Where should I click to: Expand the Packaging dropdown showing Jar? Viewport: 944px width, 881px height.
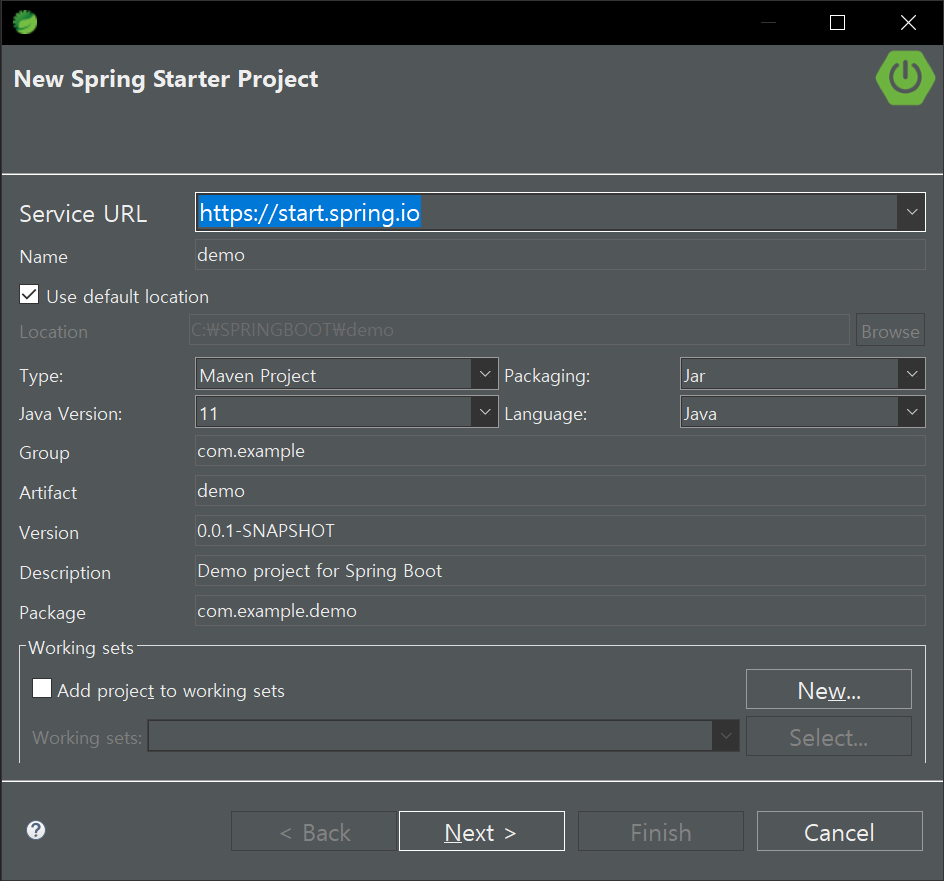[x=911, y=373]
